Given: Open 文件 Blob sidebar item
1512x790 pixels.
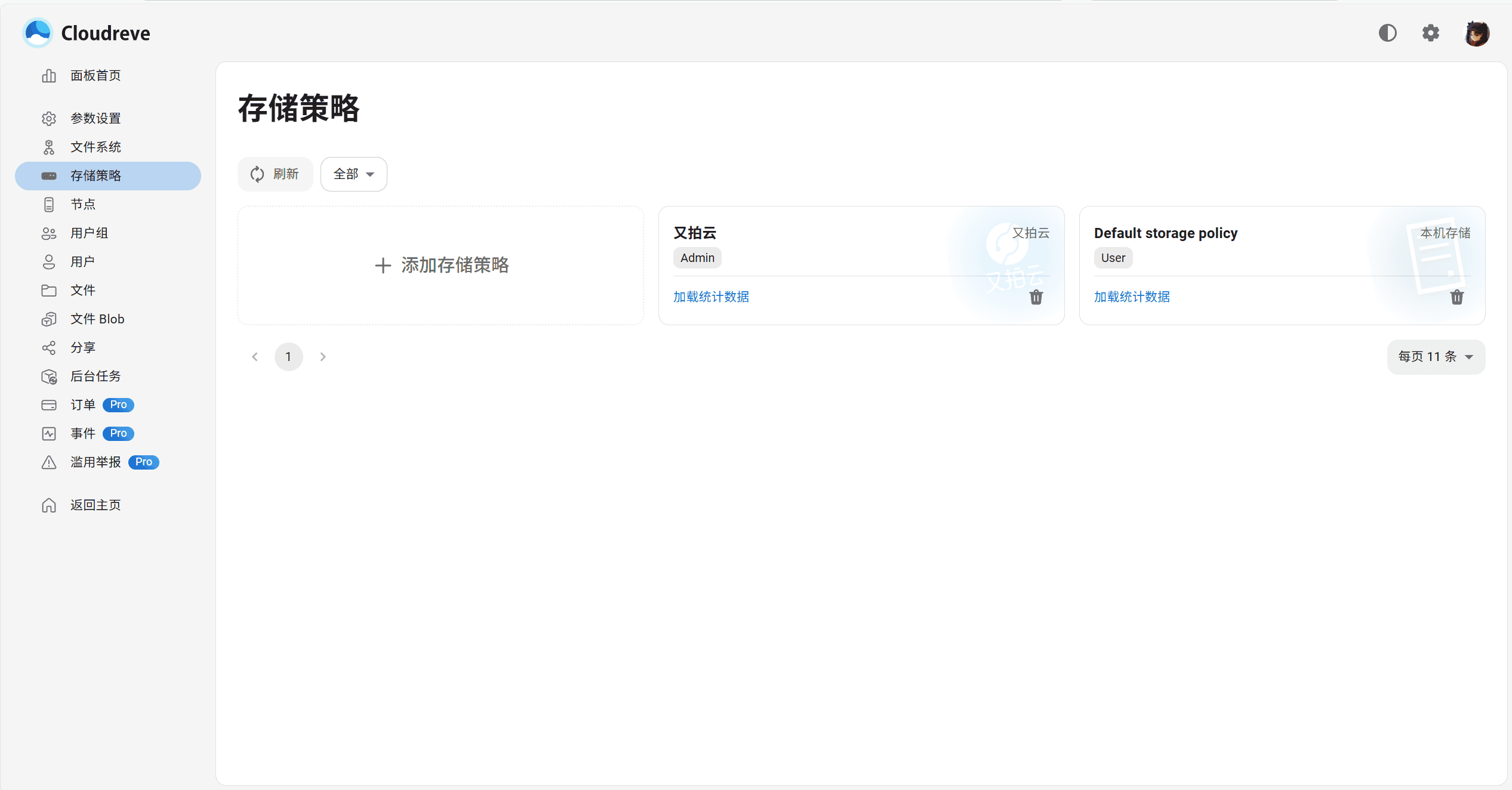Looking at the screenshot, I should tap(97, 319).
